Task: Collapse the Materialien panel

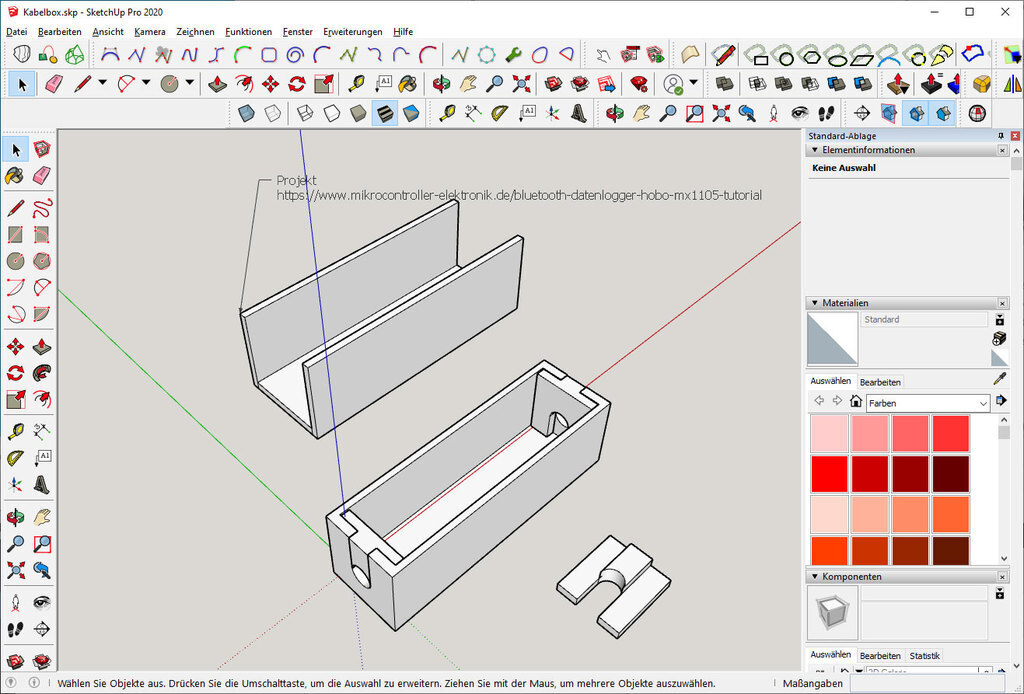Action: tap(814, 303)
